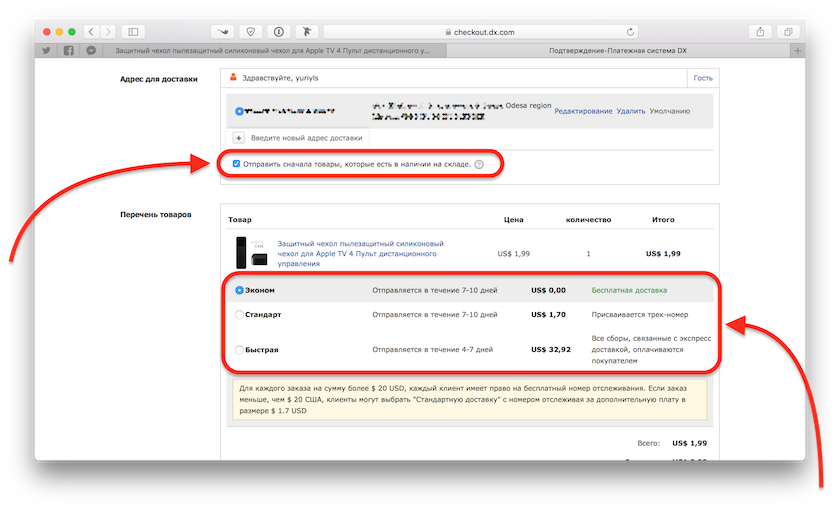Viewport: 840px width, 510px height.
Task: Click the Всего total US$ 1,99
Action: click(x=689, y=443)
